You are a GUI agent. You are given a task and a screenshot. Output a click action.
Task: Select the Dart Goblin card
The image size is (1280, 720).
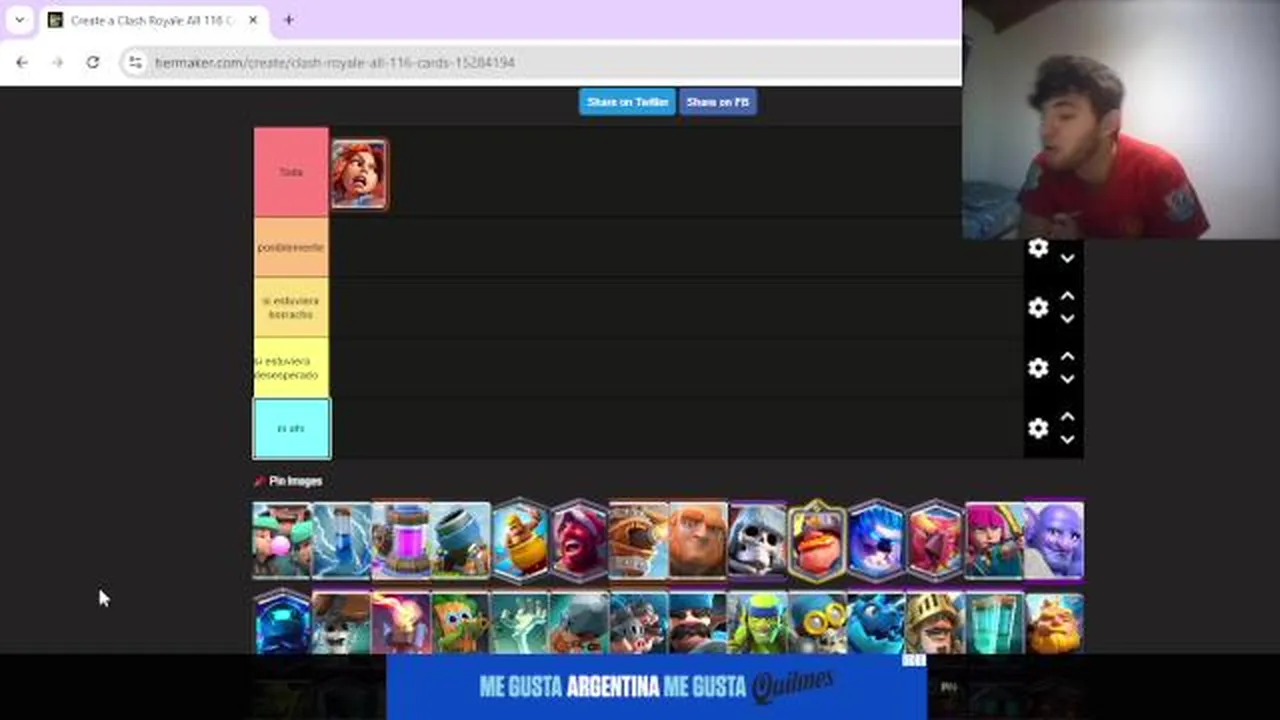[x=461, y=623]
